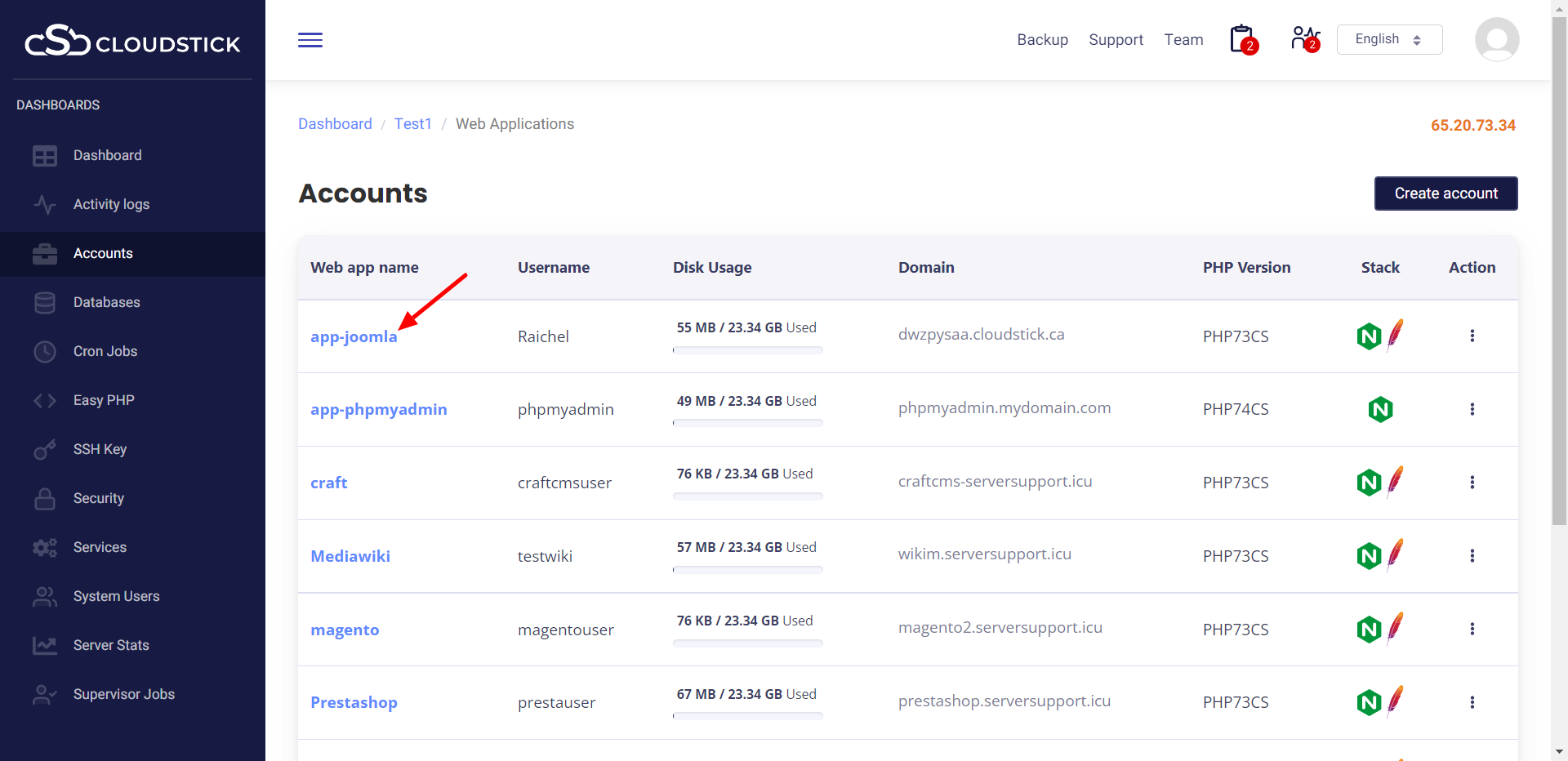This screenshot has height=761, width=1568.
Task: Open the clipboard notifications icon
Action: [1242, 39]
